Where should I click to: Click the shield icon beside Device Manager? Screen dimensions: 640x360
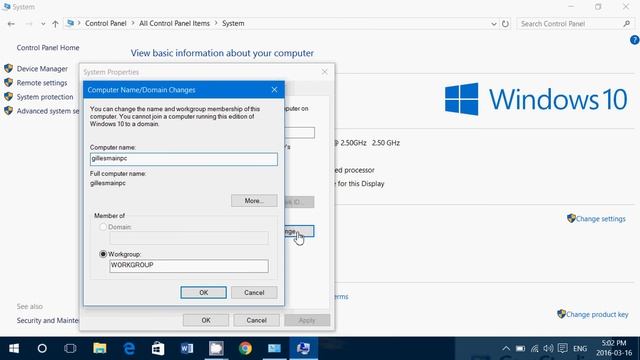9,69
